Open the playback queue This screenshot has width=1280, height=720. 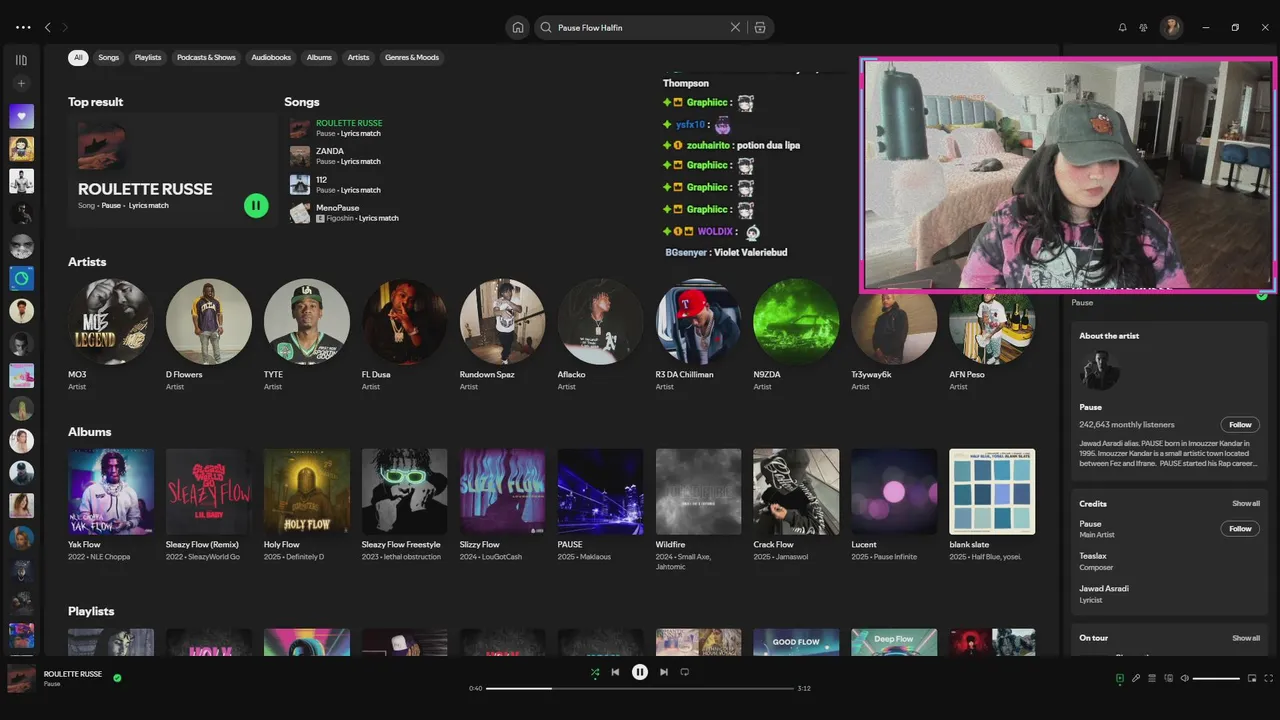pyautogui.click(x=1152, y=678)
